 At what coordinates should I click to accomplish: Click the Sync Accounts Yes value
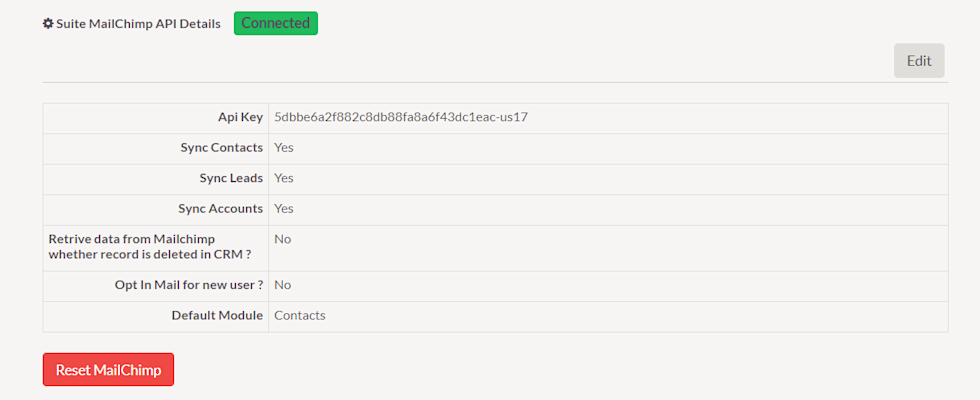(x=284, y=209)
